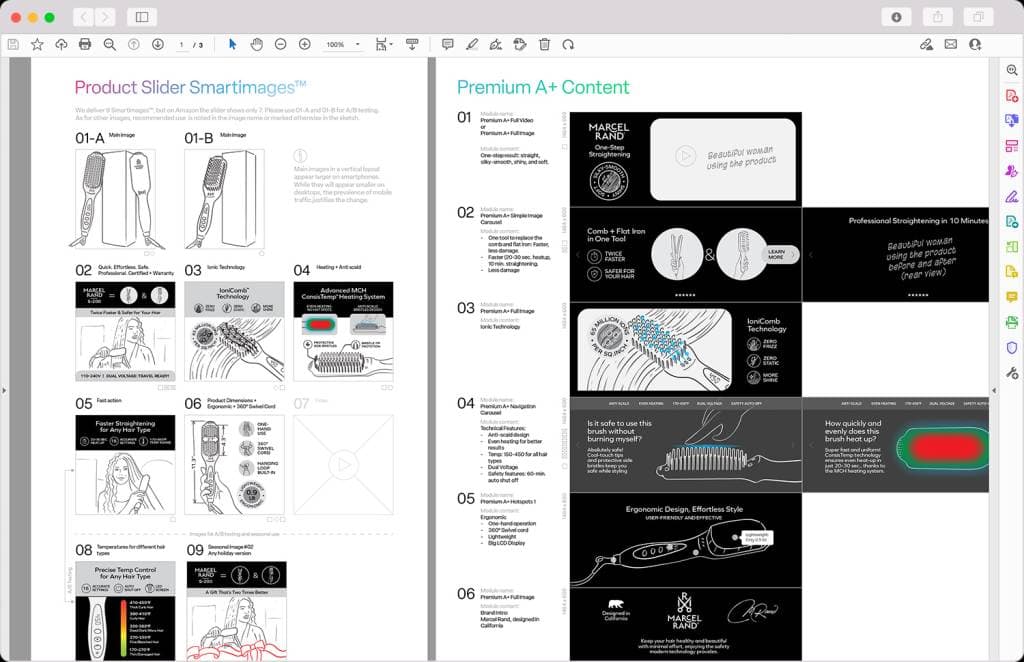The width and height of the screenshot is (1024, 662).
Task: Open the 100% zoom level dropdown
Action: (x=343, y=44)
